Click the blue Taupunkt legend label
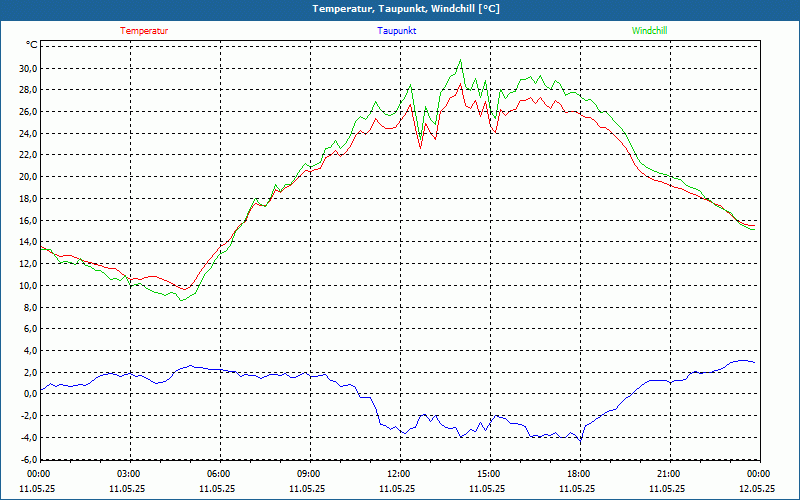Screen dimensions: 800x500 coord(396,31)
